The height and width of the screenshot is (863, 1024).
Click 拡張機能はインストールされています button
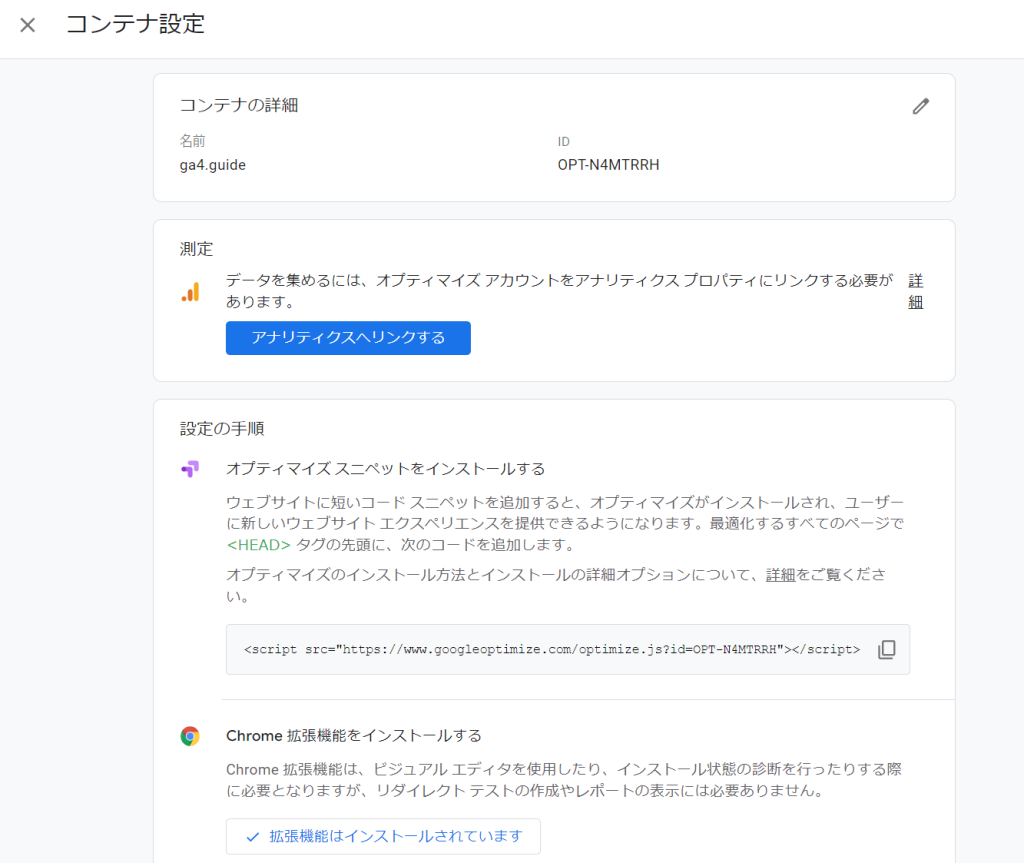[x=383, y=836]
